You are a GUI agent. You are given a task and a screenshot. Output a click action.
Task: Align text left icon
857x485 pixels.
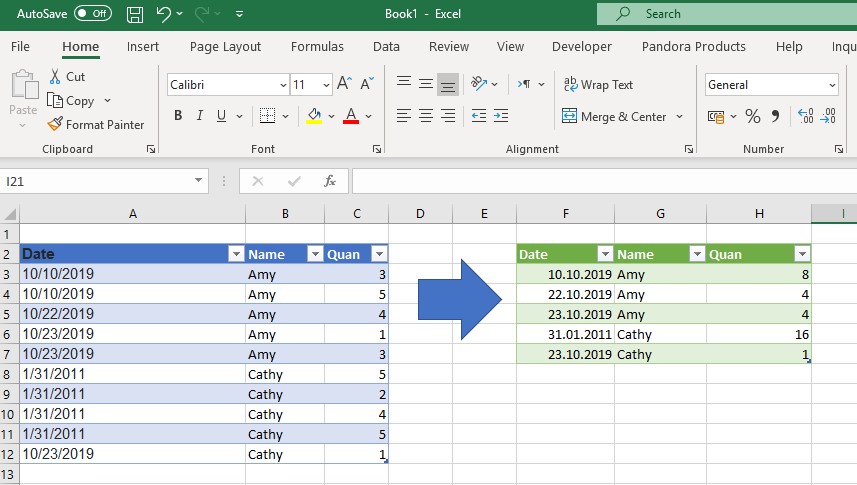click(x=404, y=115)
